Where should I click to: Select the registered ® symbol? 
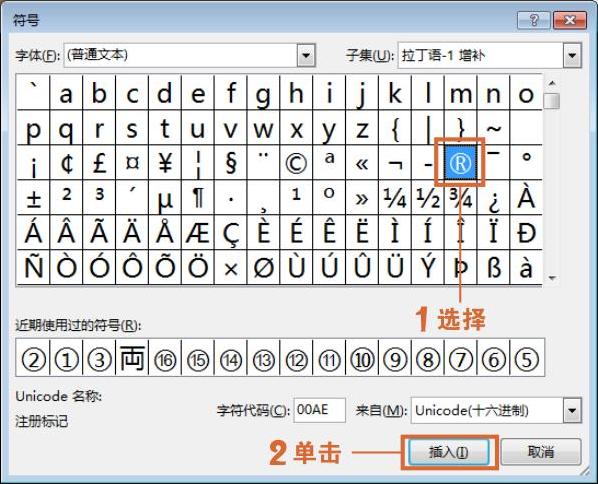pyautogui.click(x=460, y=163)
